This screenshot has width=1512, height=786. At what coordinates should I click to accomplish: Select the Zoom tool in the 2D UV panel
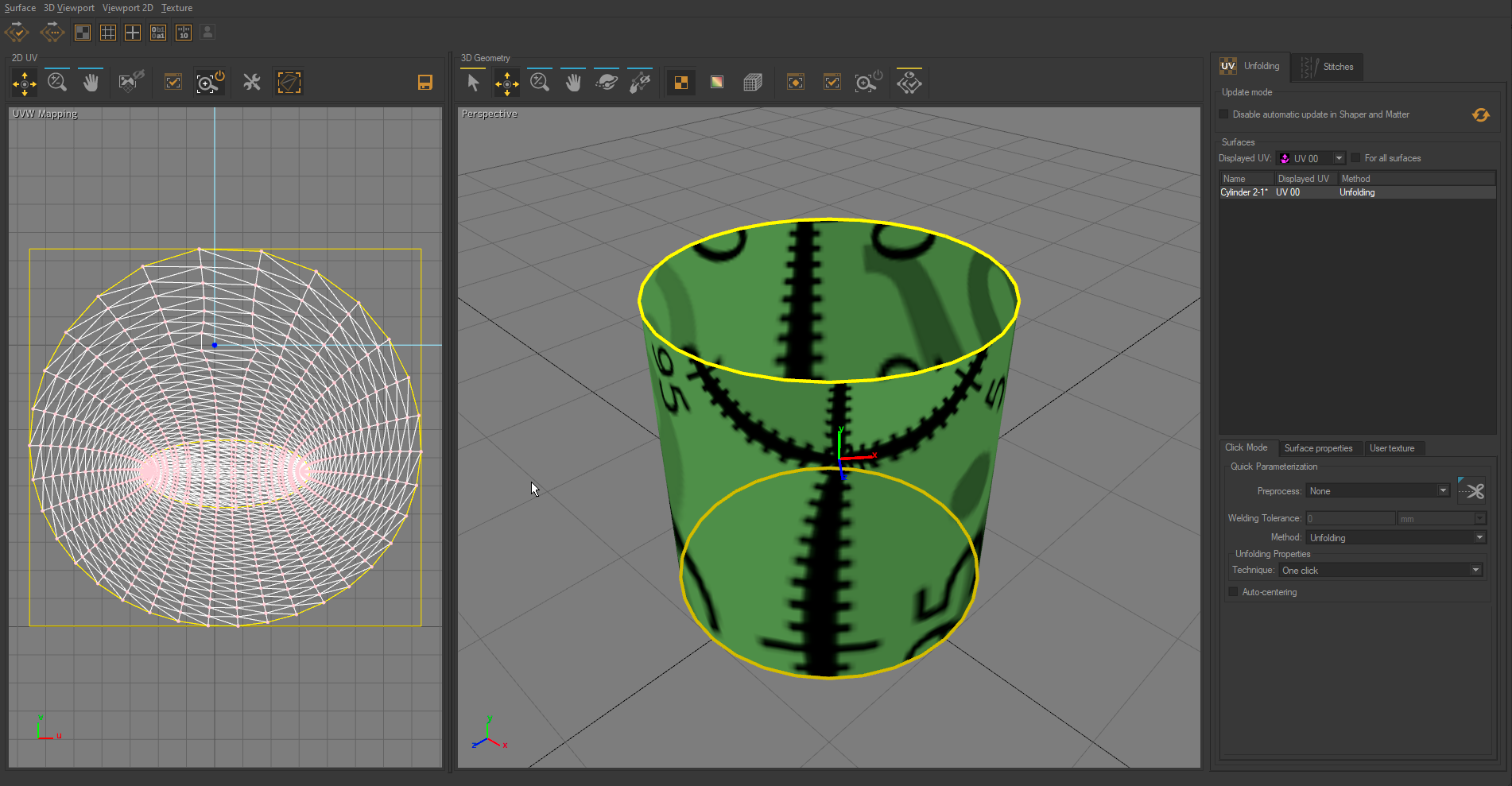[x=56, y=82]
